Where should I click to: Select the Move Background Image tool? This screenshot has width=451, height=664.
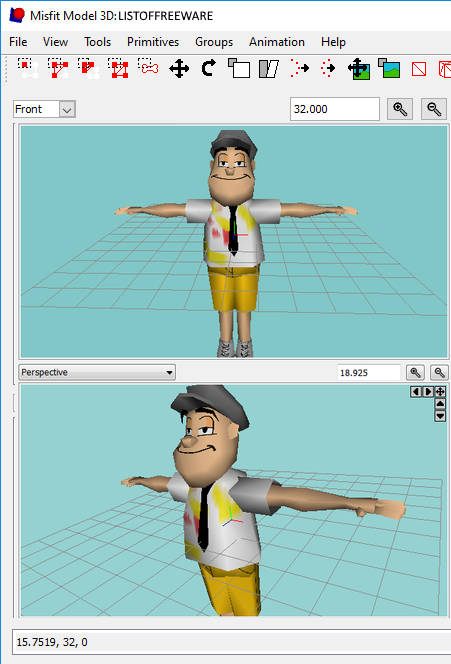[x=359, y=69]
